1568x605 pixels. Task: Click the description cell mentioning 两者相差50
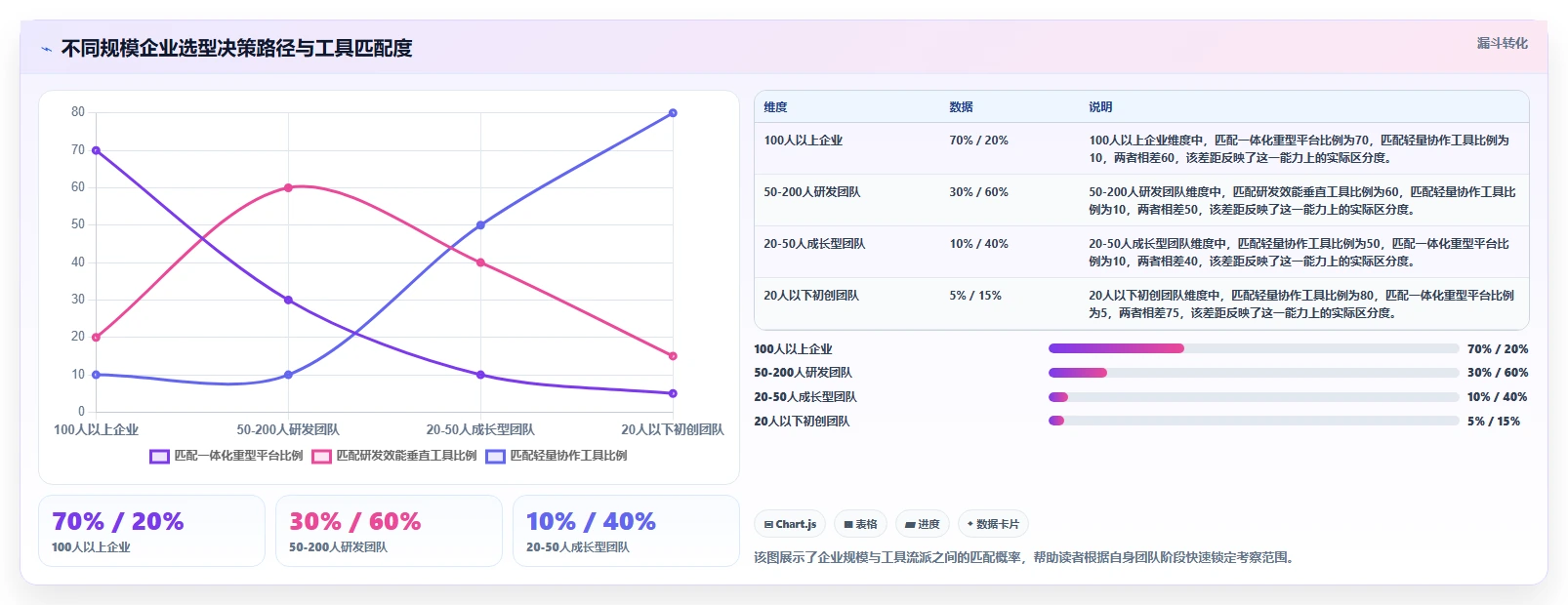point(1302,201)
